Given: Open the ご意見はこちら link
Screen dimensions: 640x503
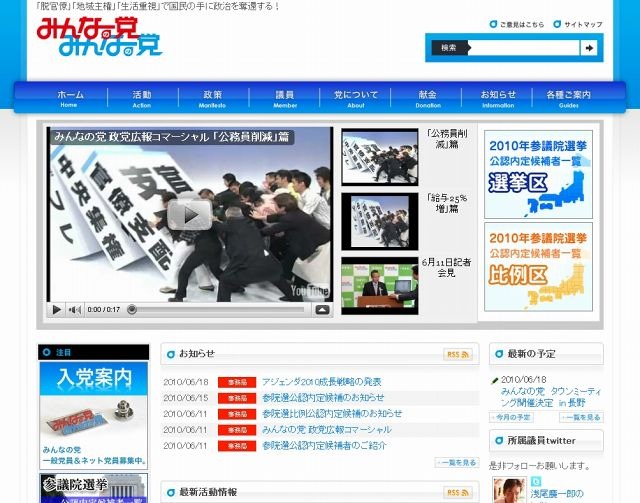Looking at the screenshot, I should (517, 24).
